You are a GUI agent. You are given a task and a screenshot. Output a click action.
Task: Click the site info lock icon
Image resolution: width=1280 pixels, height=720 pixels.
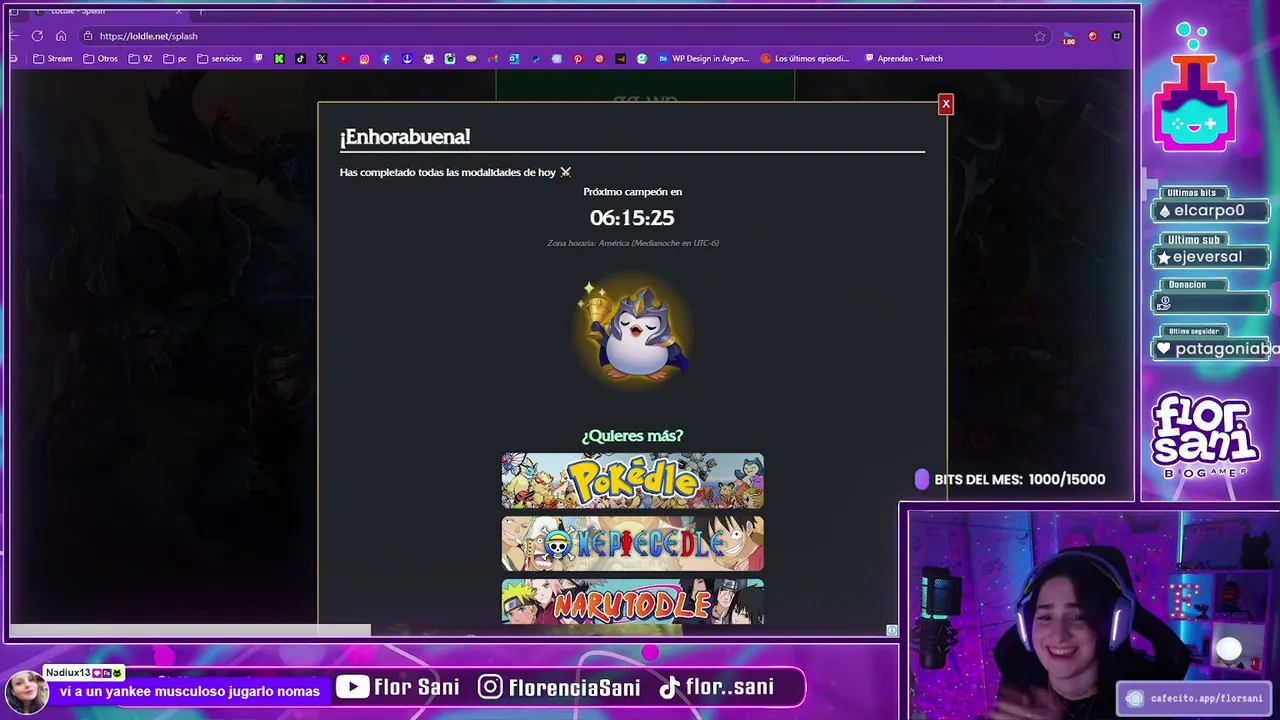[88, 36]
